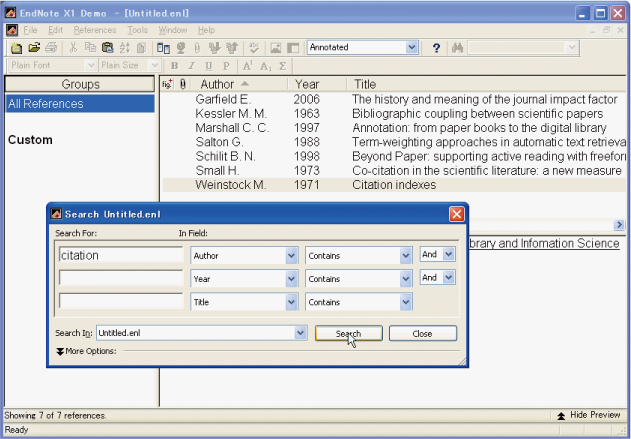
Task: Click the Export up-arrow icon
Action: pos(232,48)
